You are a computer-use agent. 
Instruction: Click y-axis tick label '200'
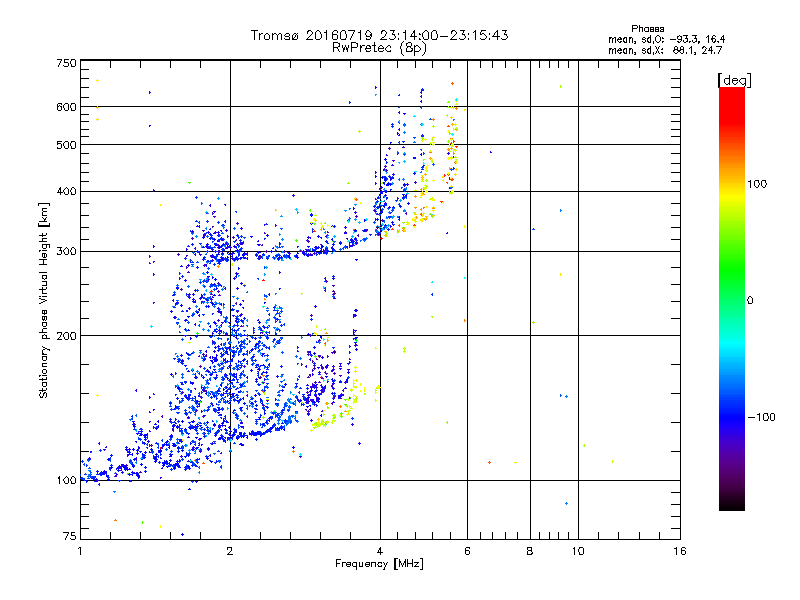66,336
